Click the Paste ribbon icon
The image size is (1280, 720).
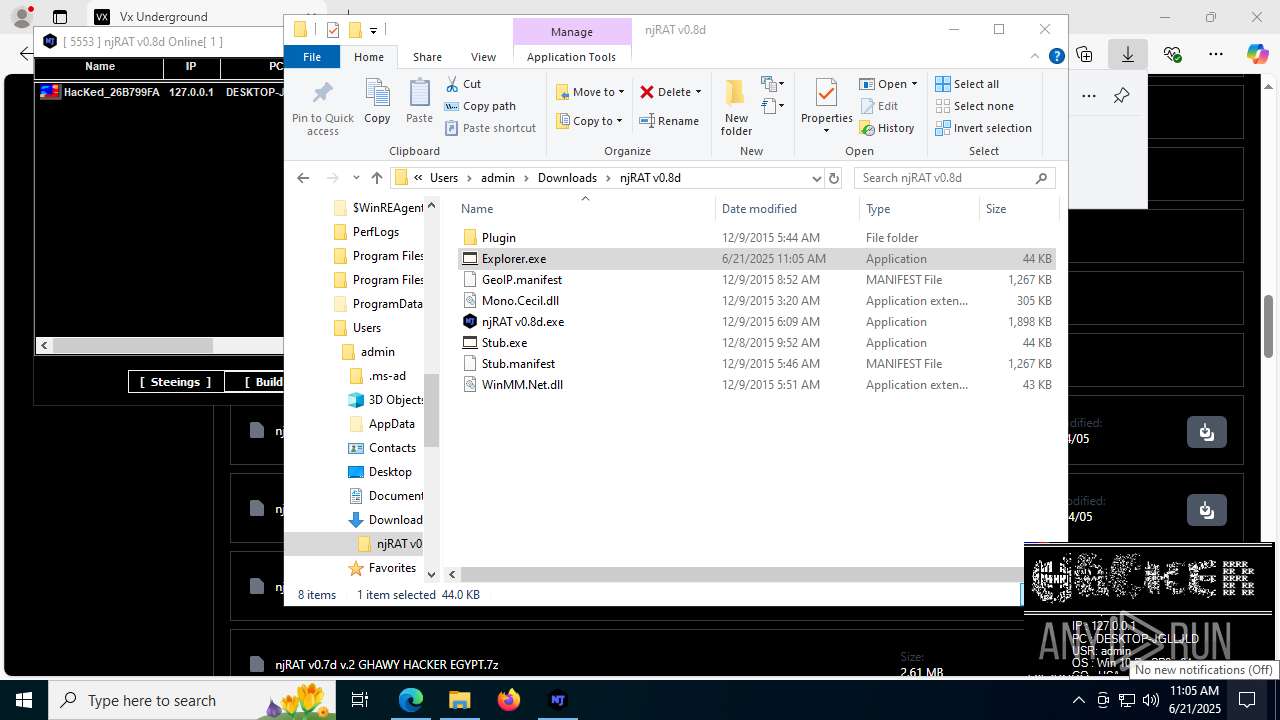(x=419, y=102)
